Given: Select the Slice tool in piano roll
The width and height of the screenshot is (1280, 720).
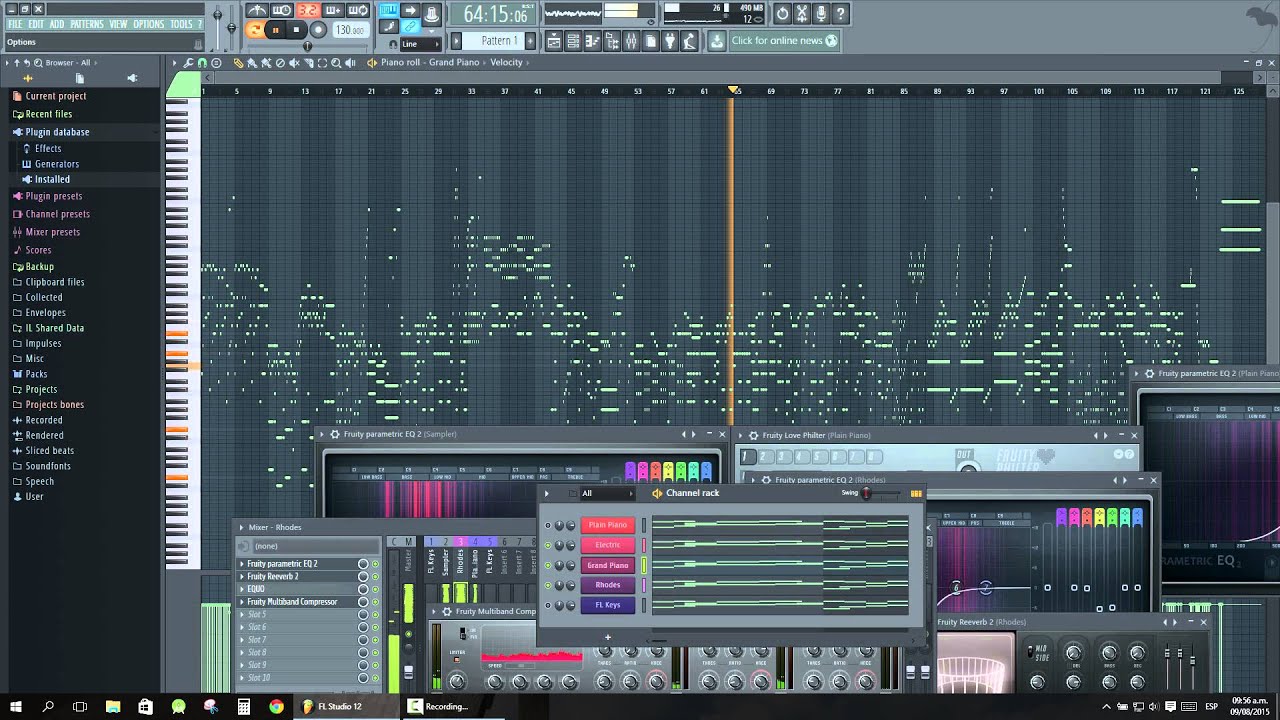Looking at the screenshot, I should (x=308, y=63).
